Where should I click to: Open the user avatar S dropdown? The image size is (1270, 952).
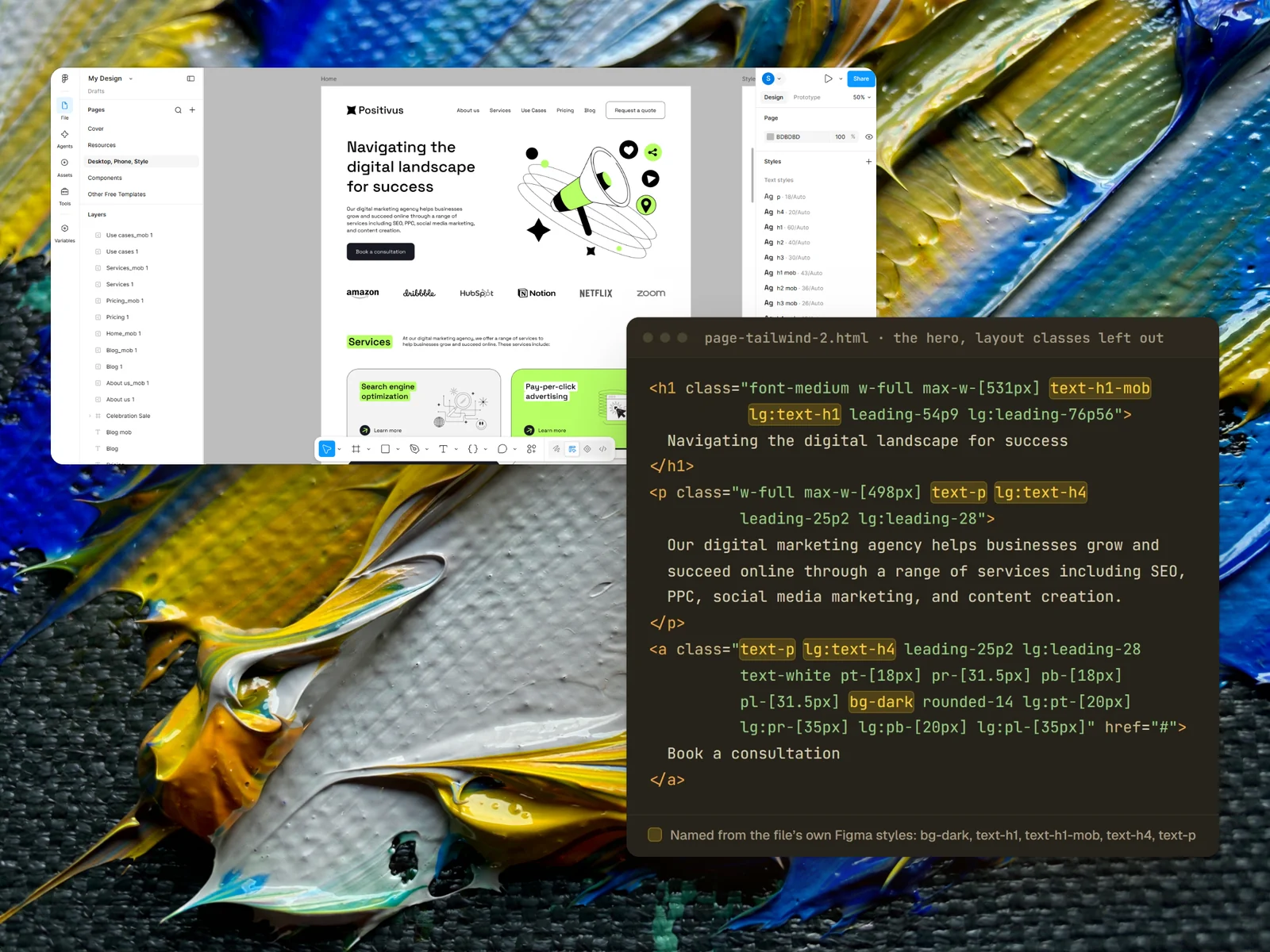[772, 79]
